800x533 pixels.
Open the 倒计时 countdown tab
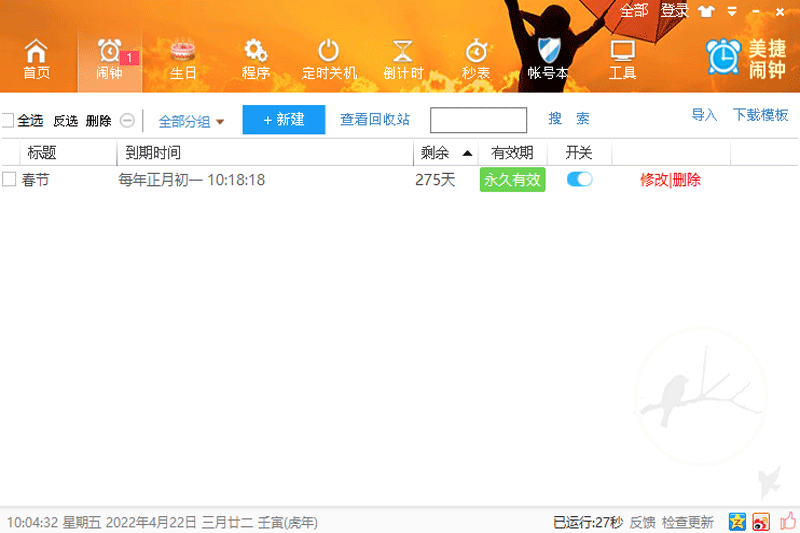[x=403, y=59]
